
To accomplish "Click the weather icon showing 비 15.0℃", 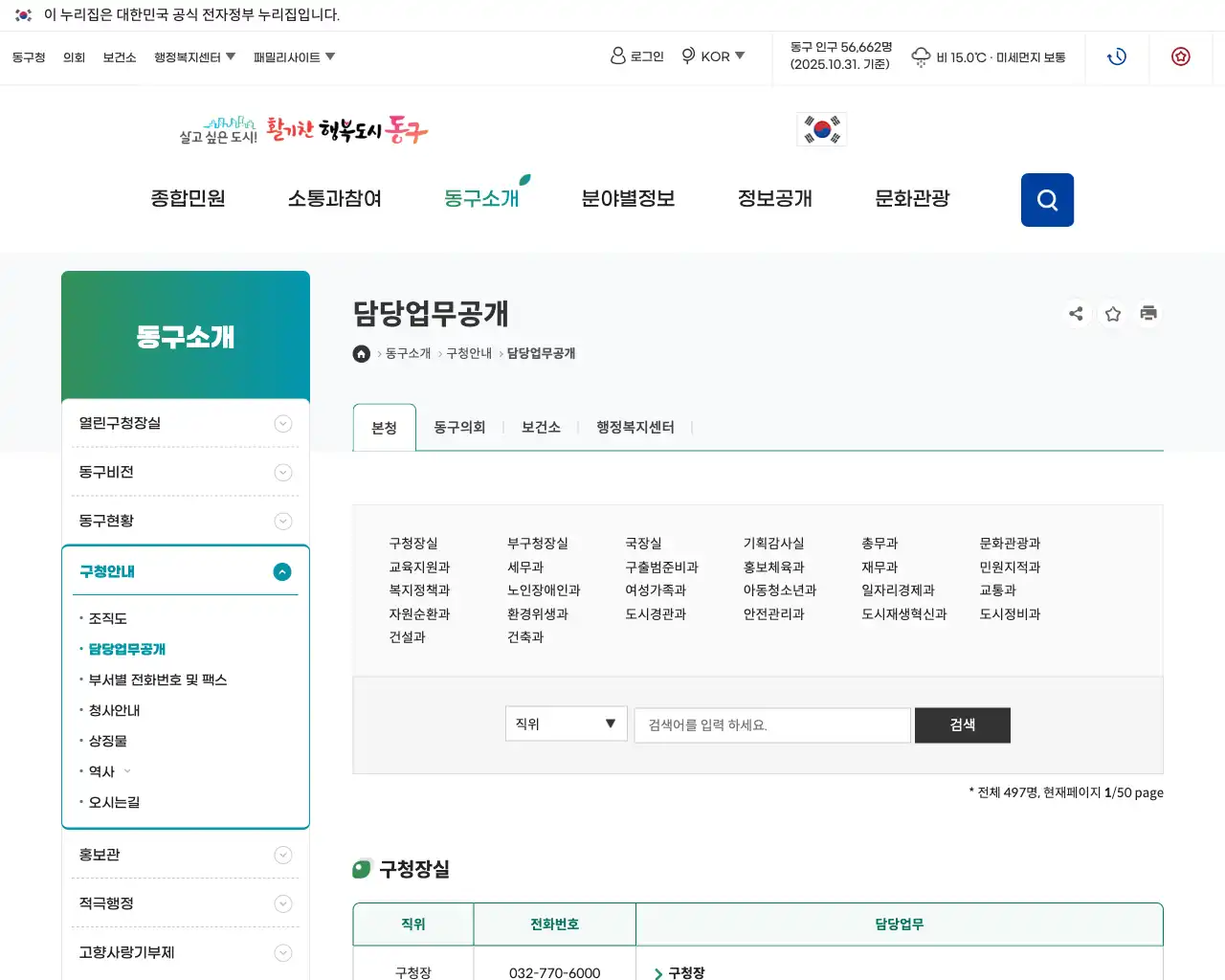I will click(x=921, y=56).
